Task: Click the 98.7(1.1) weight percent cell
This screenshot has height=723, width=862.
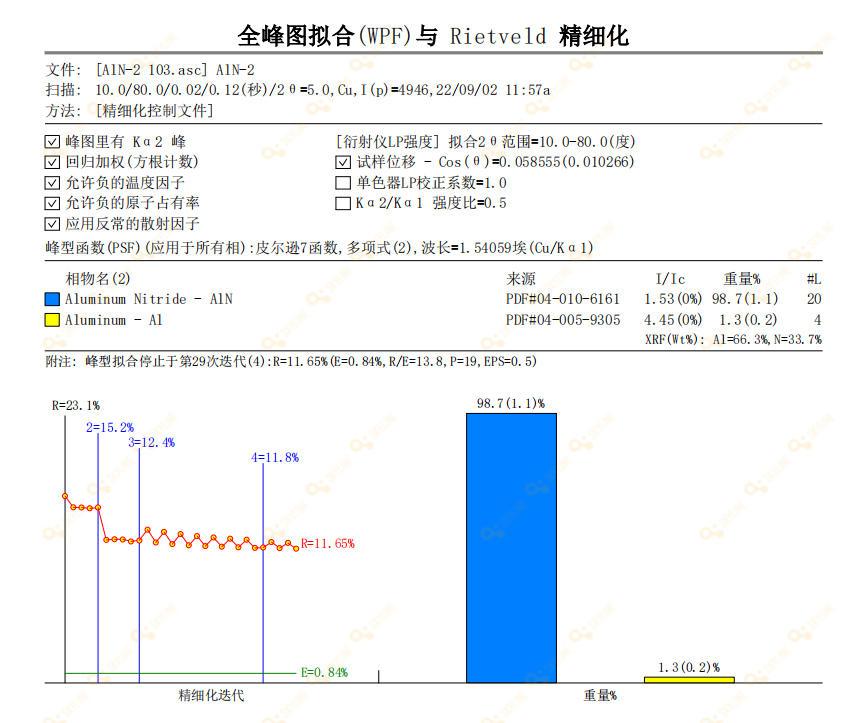Action: (x=745, y=299)
